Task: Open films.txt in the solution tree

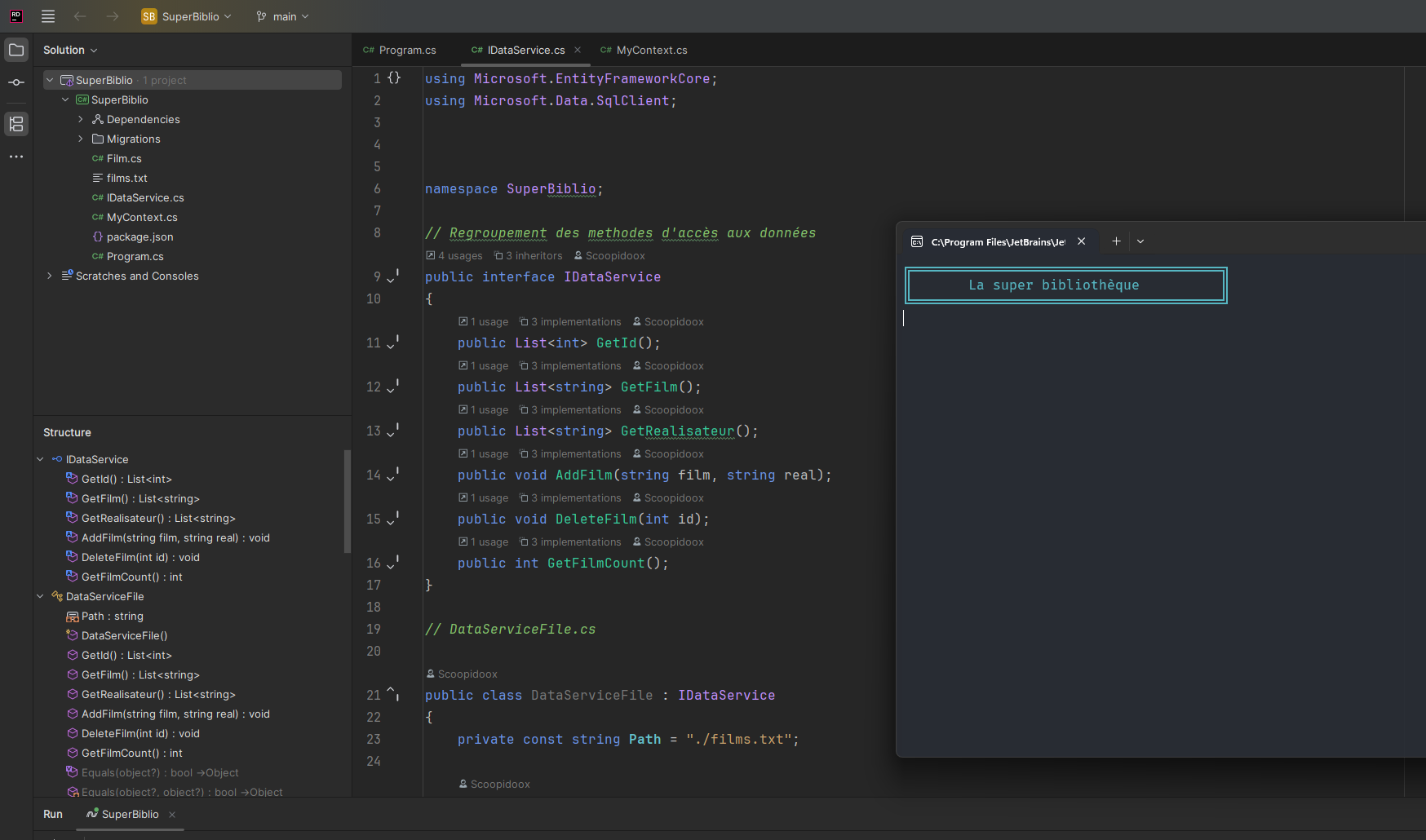Action: [126, 178]
